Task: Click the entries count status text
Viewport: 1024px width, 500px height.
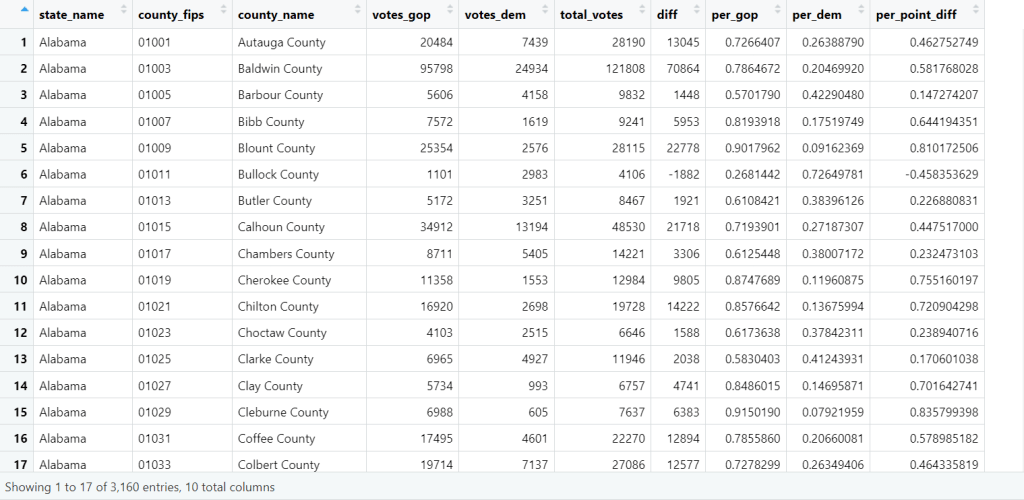Action: 140,487
